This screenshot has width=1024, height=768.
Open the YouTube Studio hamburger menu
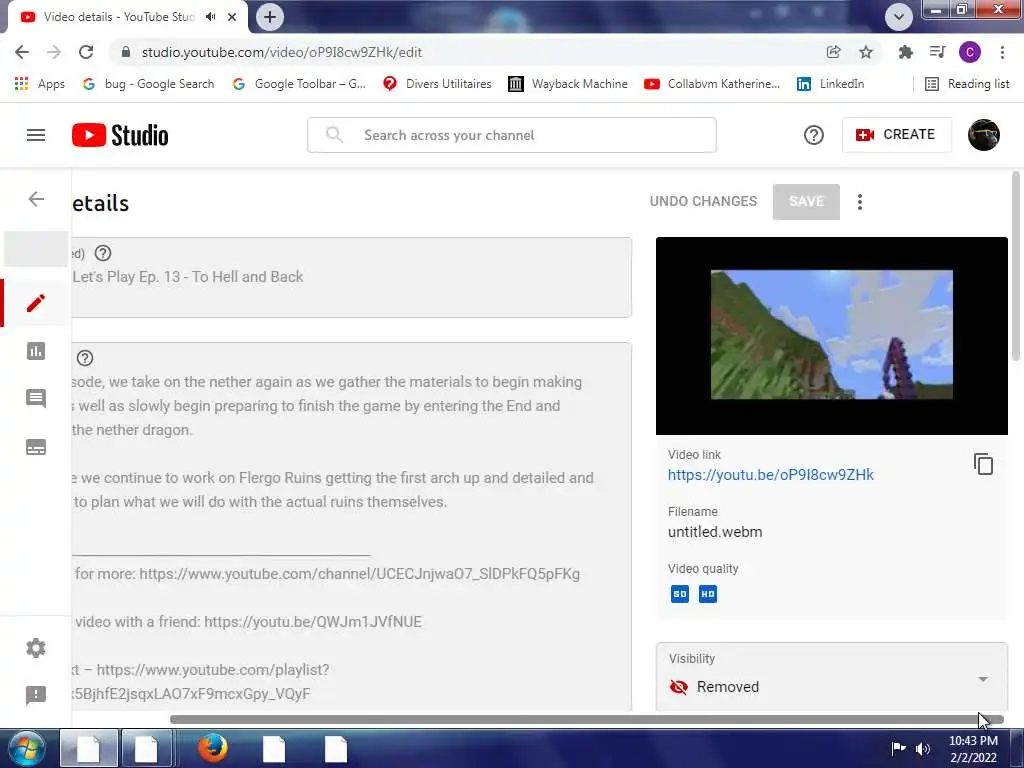[36, 135]
